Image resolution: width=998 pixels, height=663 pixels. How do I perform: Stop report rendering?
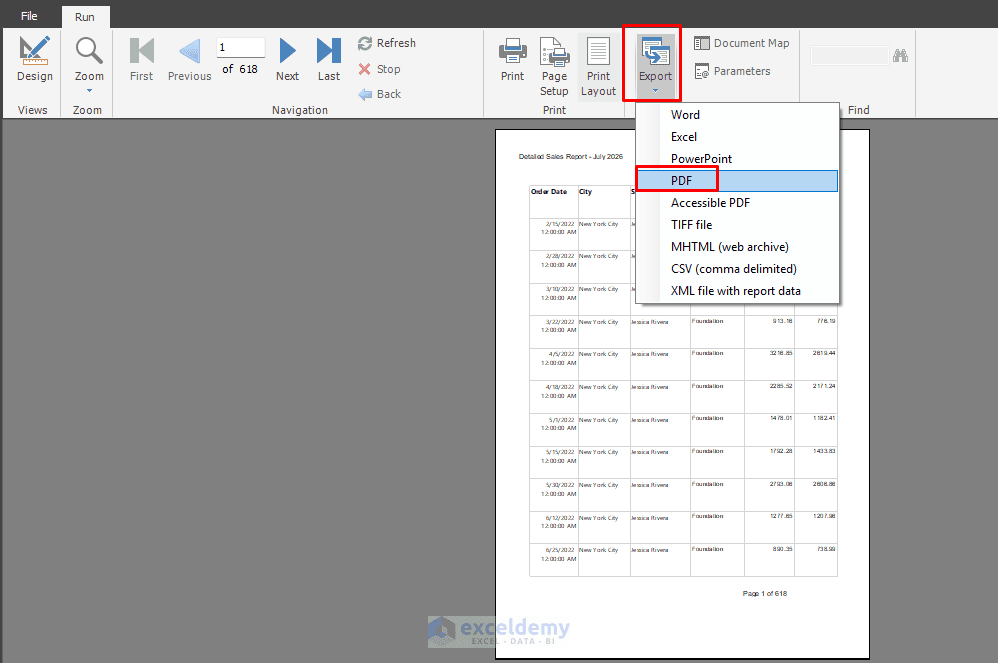point(379,69)
